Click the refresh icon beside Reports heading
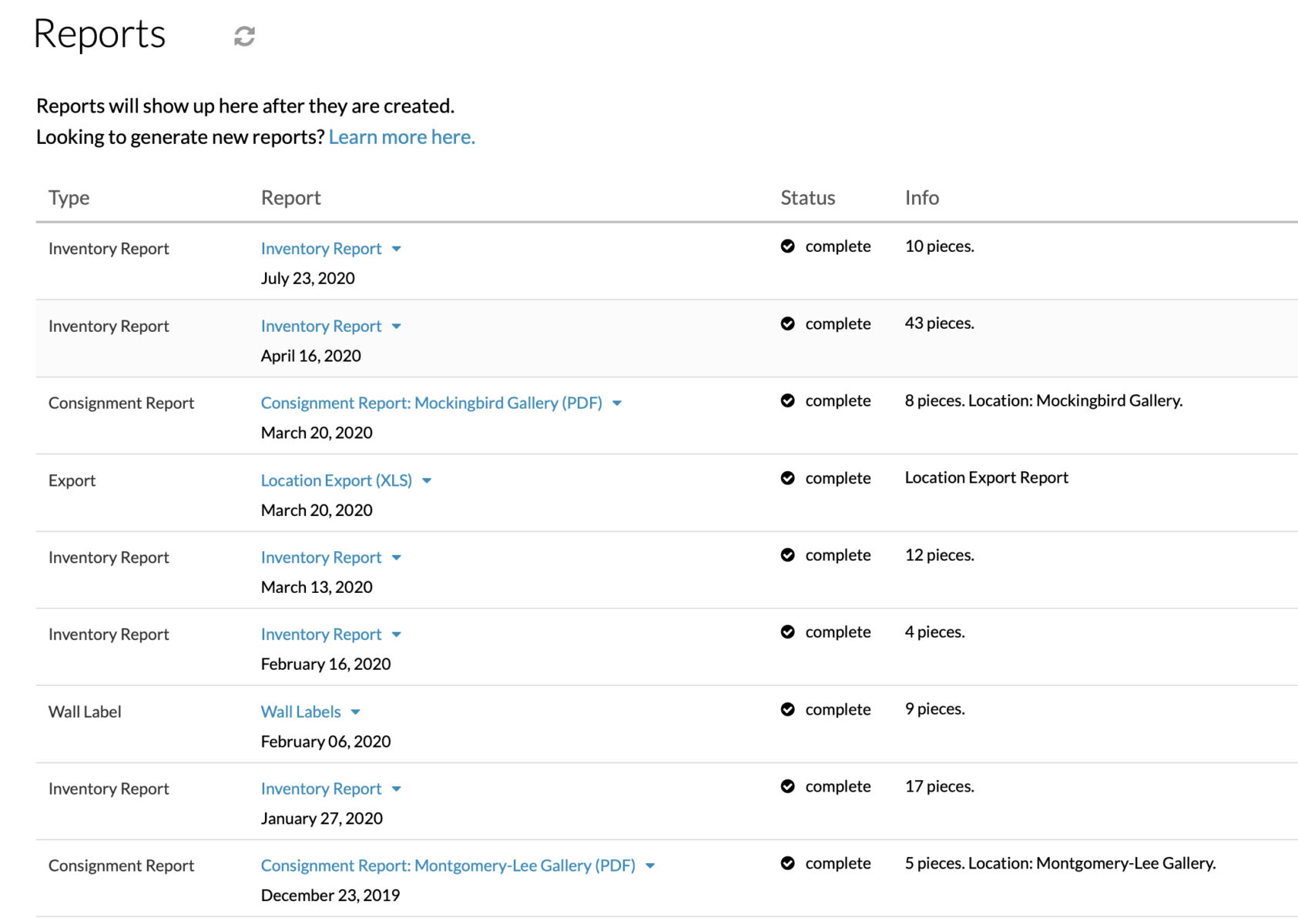Image resolution: width=1298 pixels, height=924 pixels. (244, 36)
